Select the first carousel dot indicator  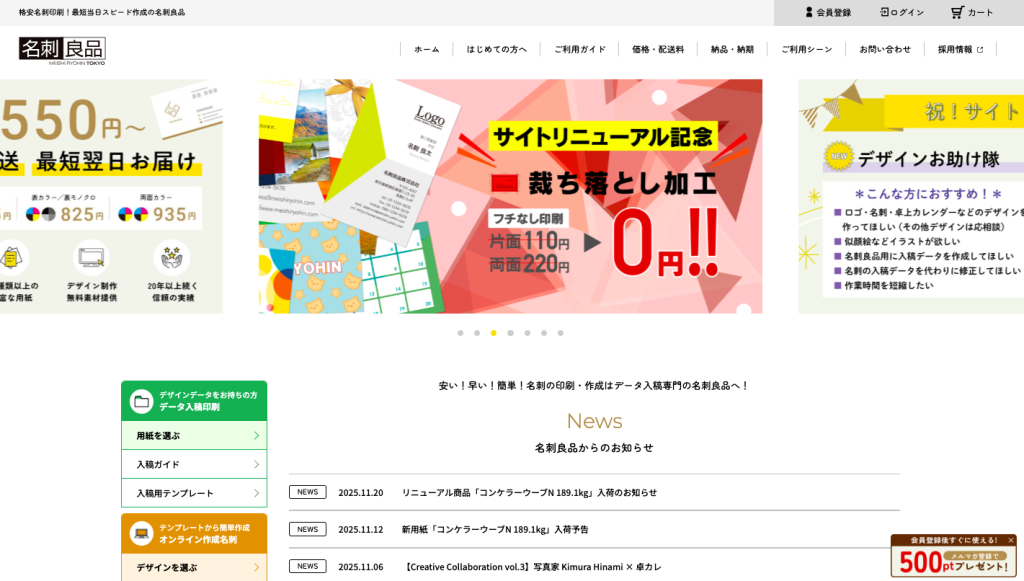[x=460, y=333]
